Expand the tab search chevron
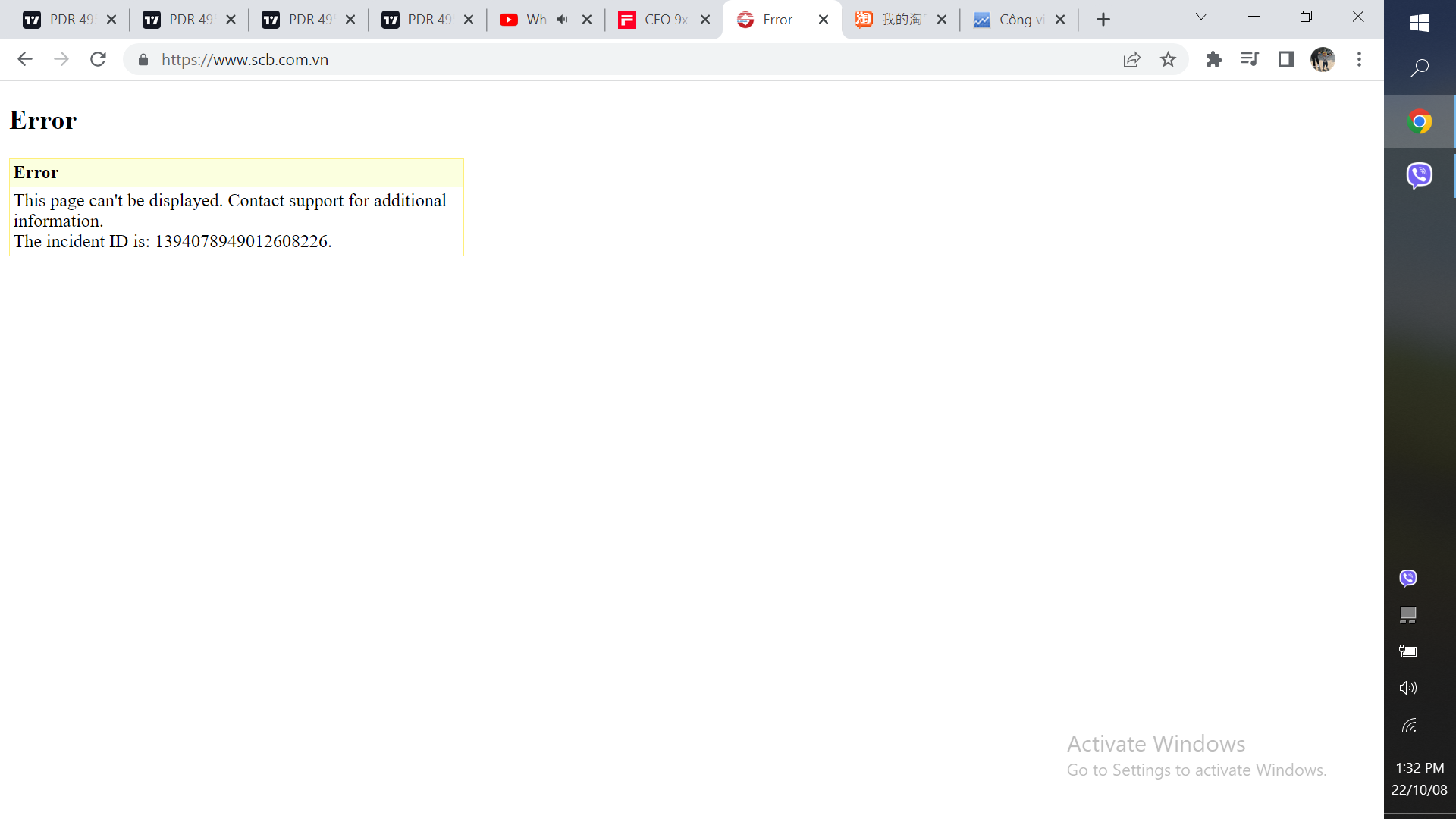 tap(1201, 17)
